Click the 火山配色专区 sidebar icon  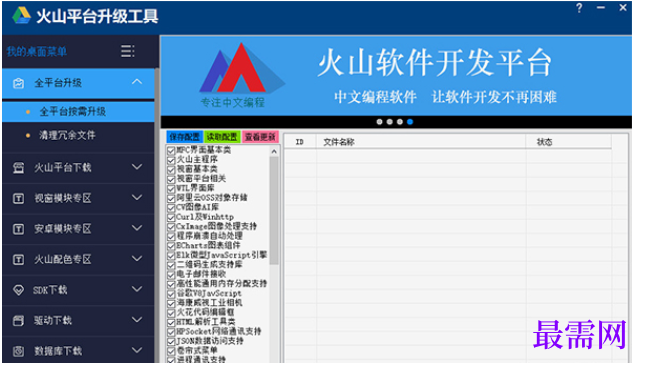[19, 259]
